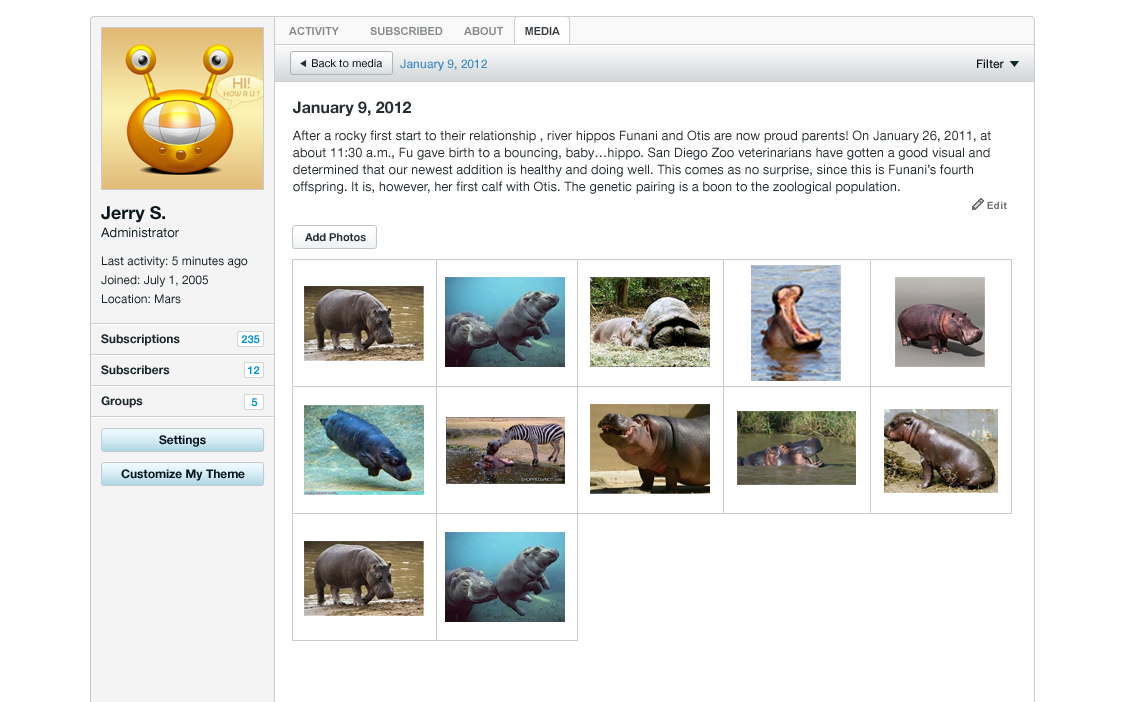1130x702 pixels.
Task: Open the Filter dropdown
Action: (x=997, y=64)
